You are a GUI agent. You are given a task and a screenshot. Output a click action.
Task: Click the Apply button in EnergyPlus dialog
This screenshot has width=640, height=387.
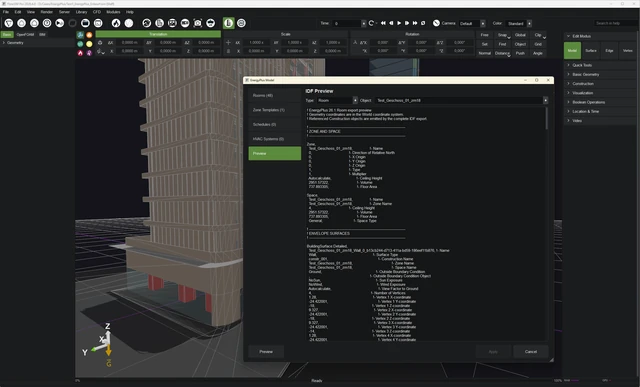click(x=493, y=351)
